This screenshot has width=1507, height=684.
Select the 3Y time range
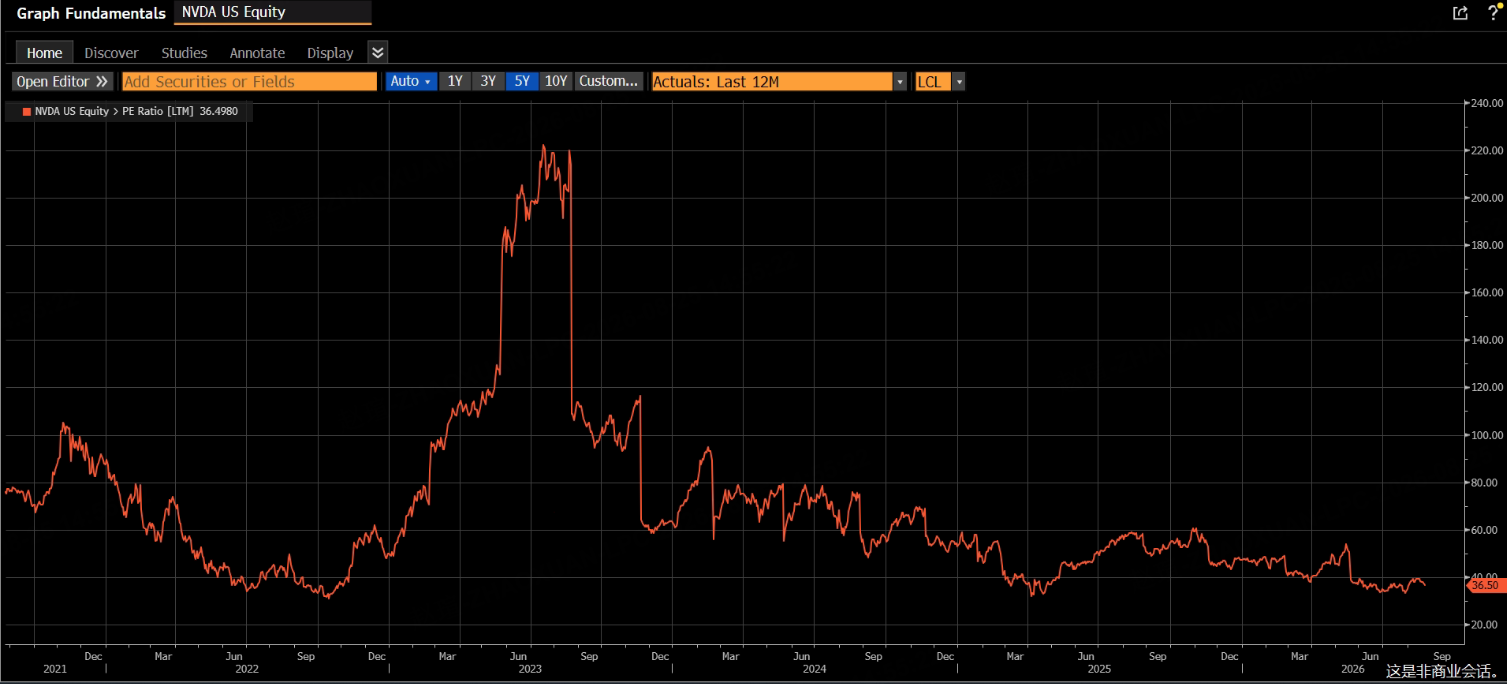click(488, 81)
